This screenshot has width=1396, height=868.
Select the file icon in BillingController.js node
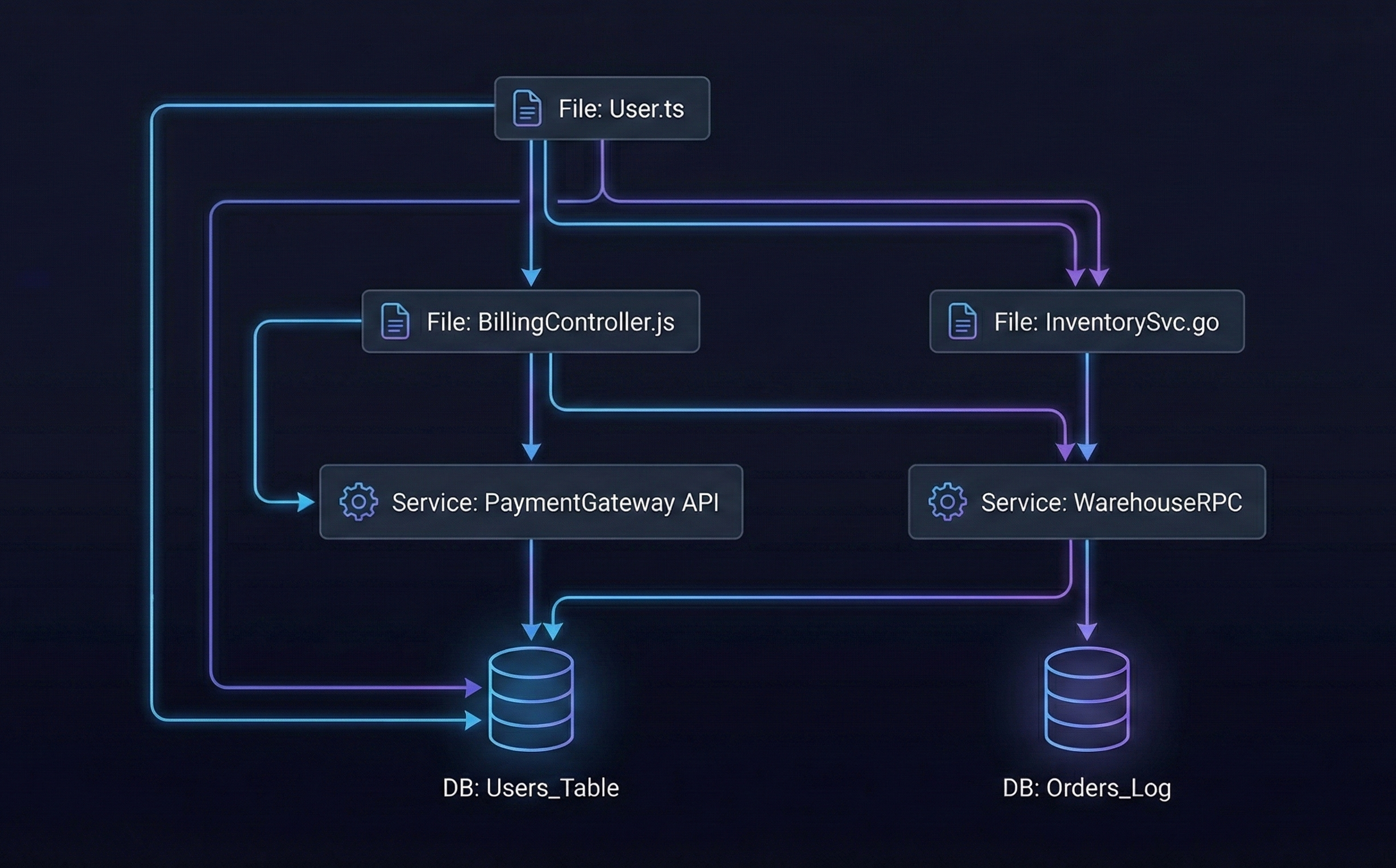[394, 323]
